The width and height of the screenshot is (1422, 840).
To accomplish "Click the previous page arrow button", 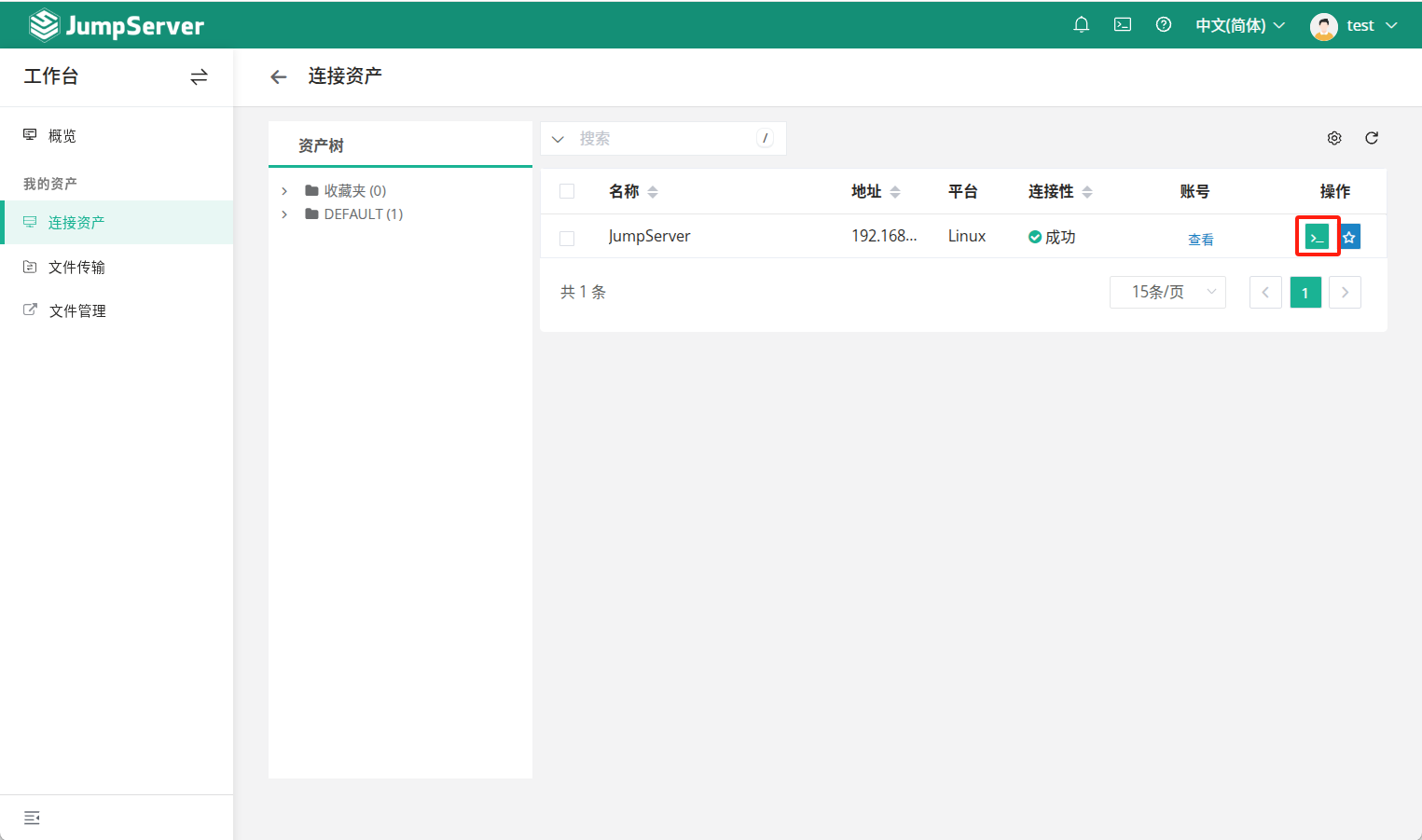I will [x=1265, y=293].
